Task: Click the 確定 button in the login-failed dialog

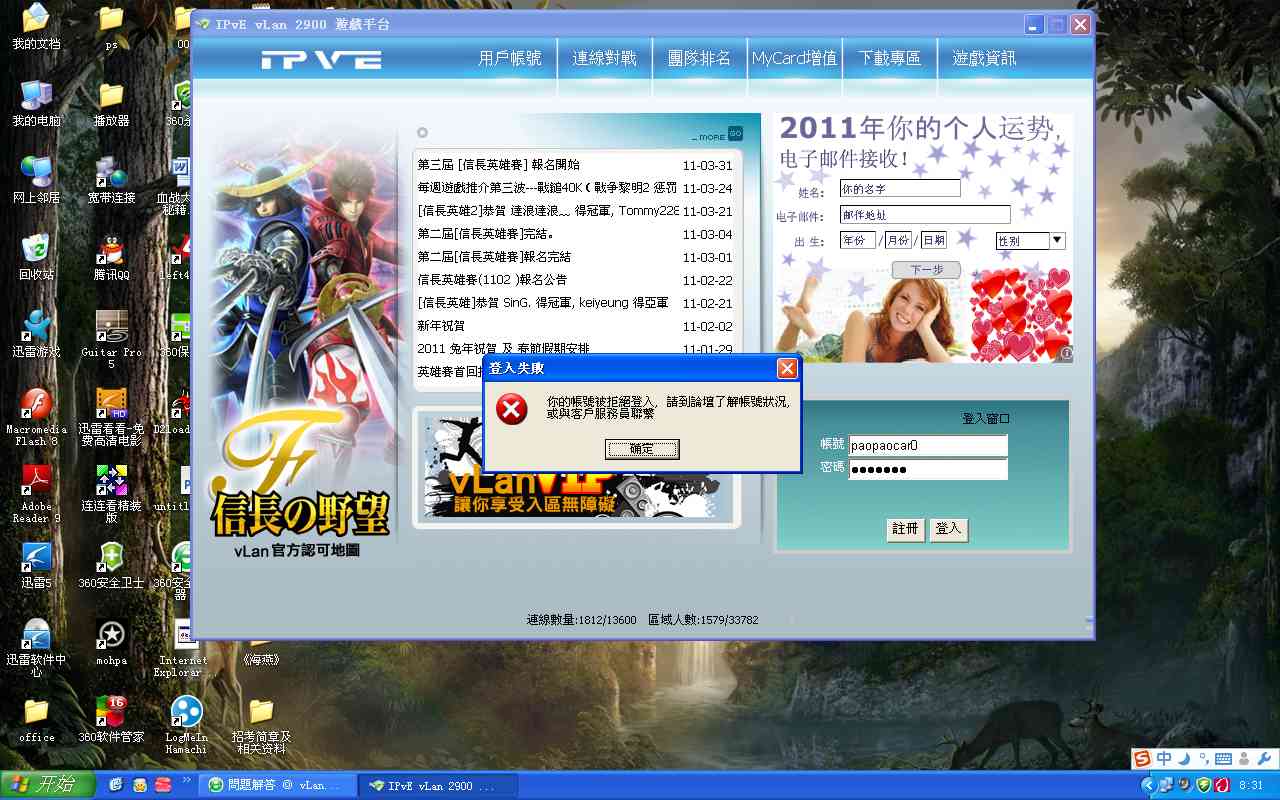Action: tap(642, 449)
